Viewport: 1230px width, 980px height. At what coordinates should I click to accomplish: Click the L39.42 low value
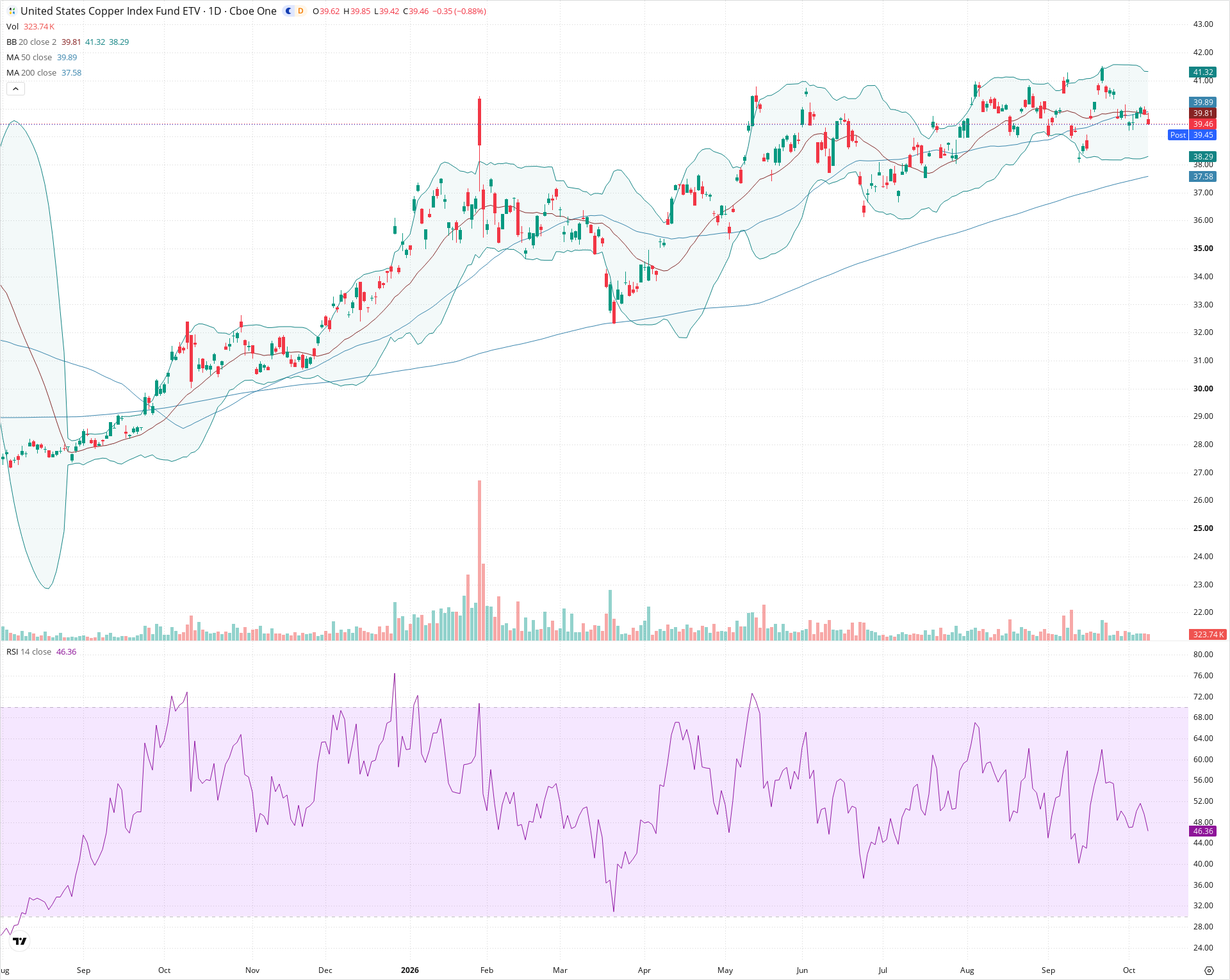[x=387, y=11]
